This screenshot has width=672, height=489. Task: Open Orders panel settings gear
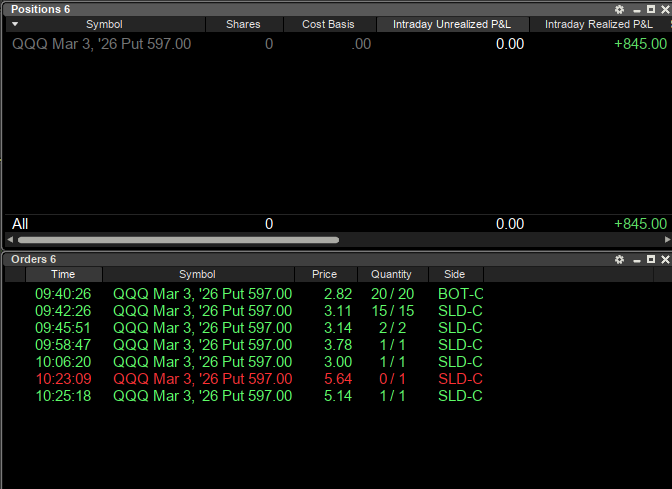point(619,259)
